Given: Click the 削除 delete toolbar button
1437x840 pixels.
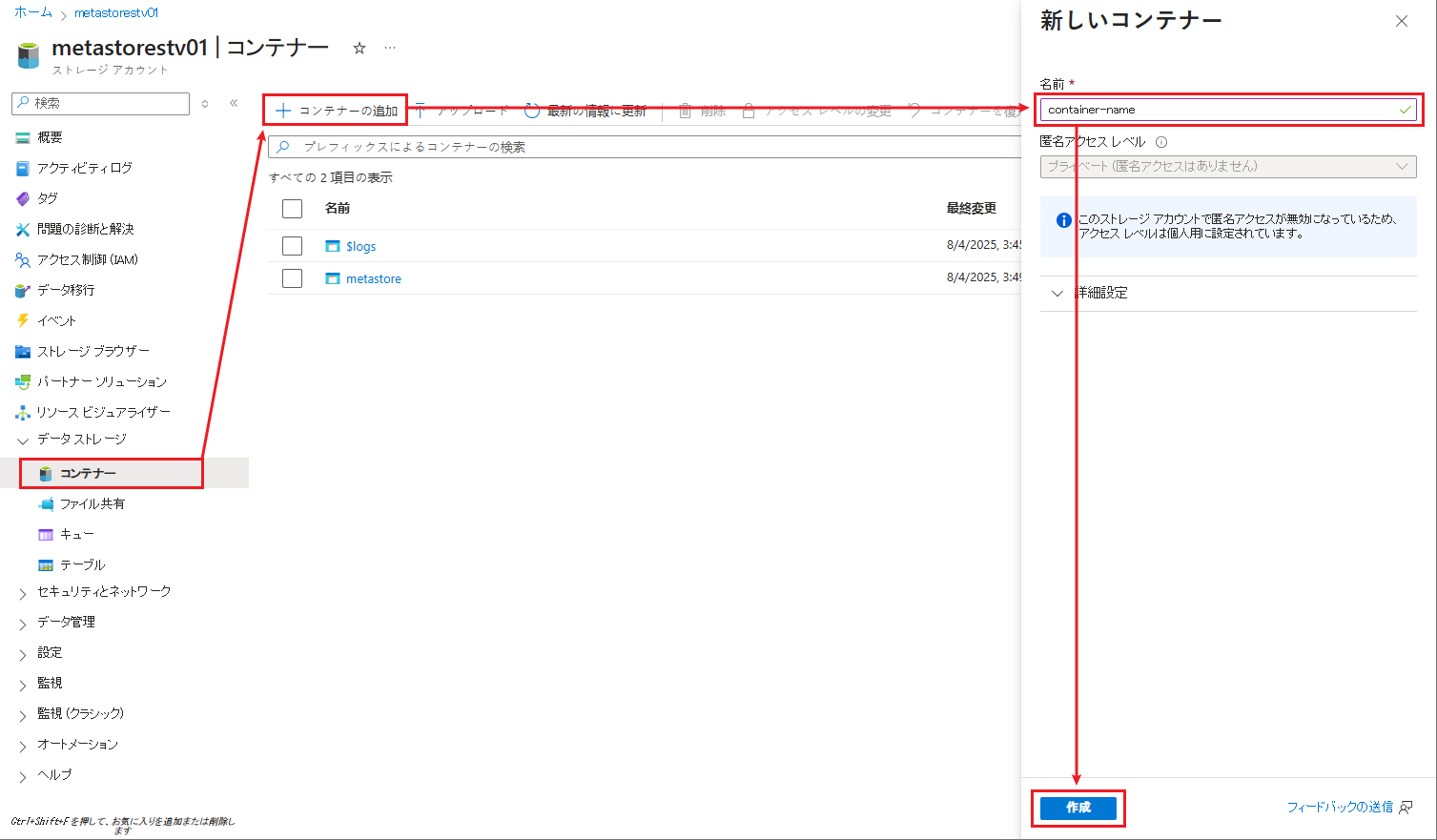Looking at the screenshot, I should tap(702, 111).
